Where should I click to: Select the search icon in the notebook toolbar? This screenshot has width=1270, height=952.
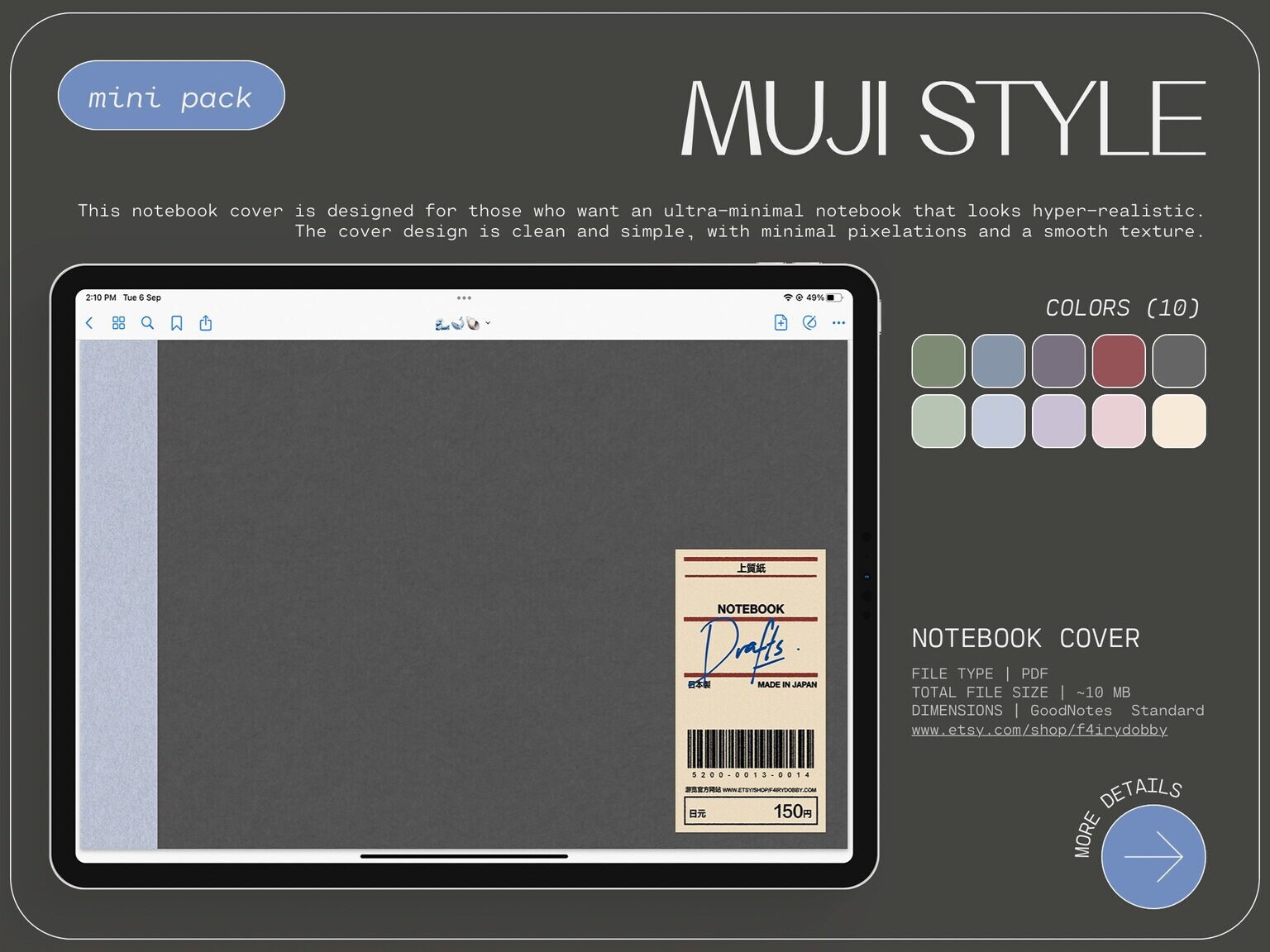(147, 323)
